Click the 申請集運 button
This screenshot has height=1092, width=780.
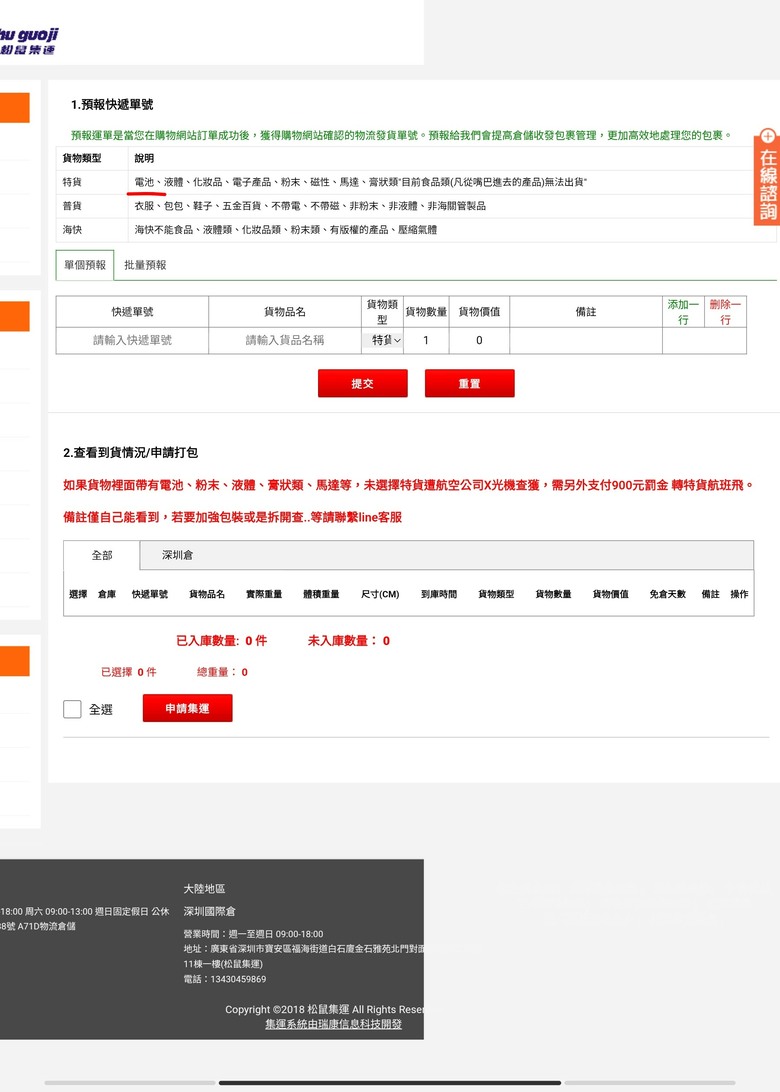pyautogui.click(x=187, y=708)
